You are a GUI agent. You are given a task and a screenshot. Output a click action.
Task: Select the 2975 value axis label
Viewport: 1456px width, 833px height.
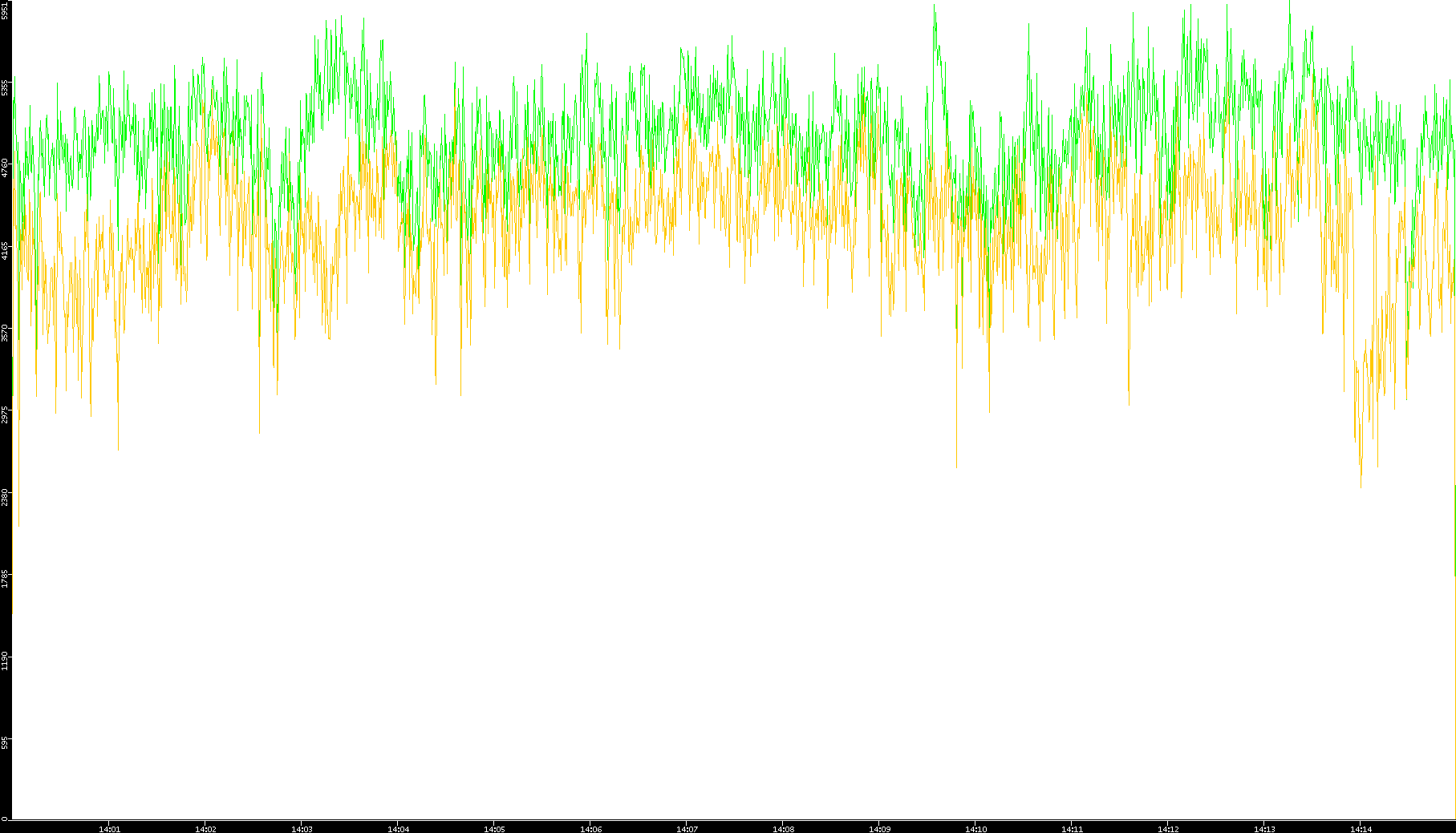[5, 414]
